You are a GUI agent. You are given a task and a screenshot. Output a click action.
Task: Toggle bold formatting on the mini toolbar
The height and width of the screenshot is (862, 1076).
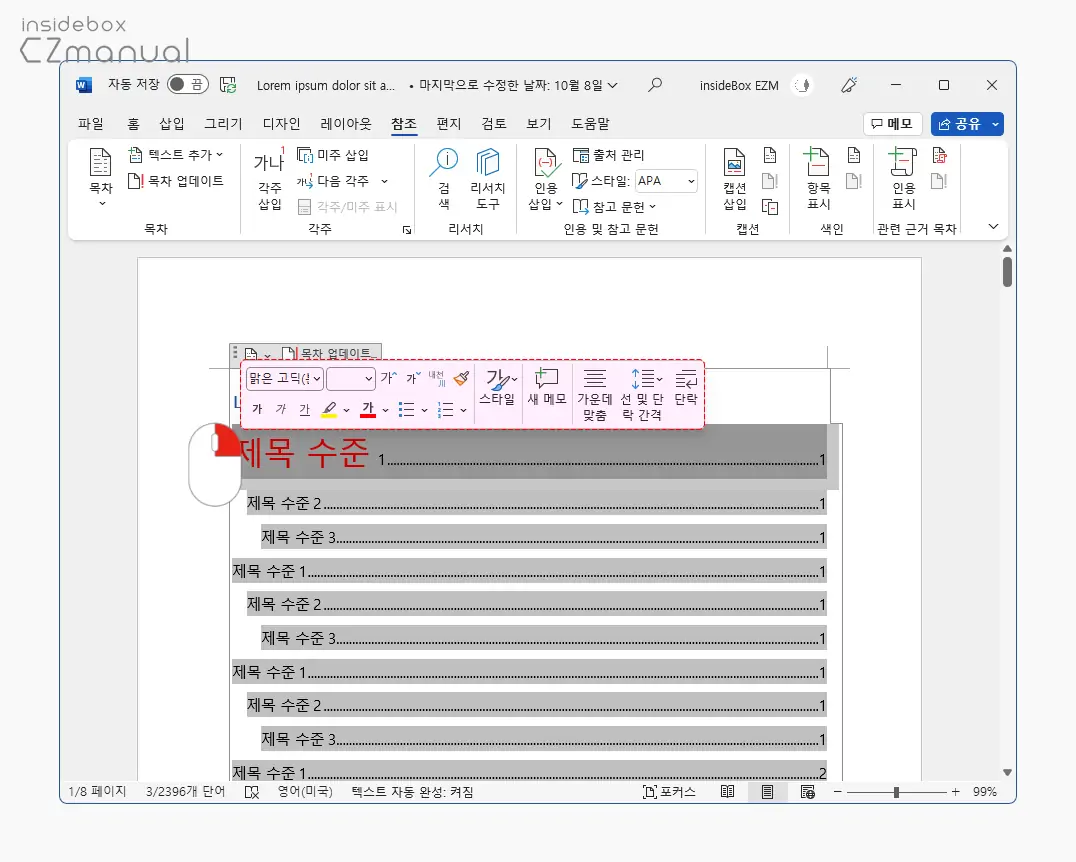click(256, 409)
